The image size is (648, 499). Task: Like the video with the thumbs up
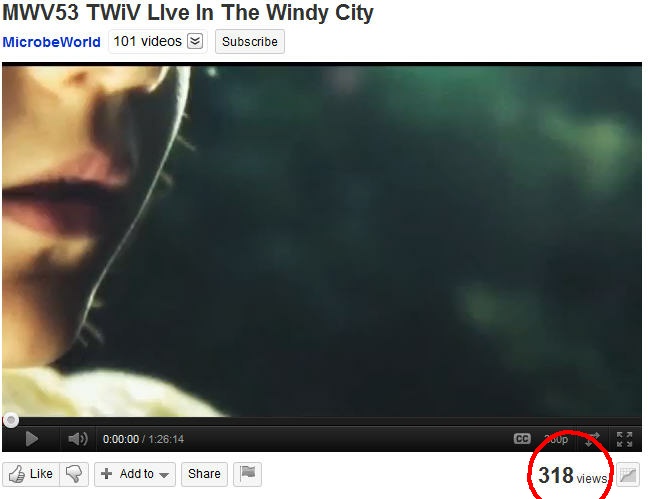tap(31, 474)
